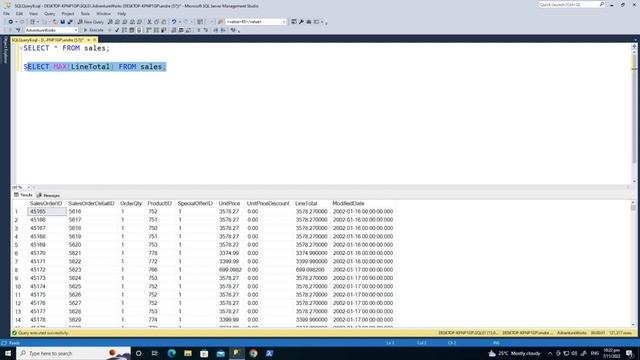Click the wrench Properties icon
Image resolution: width=640 pixels, height=360 pixels.
(x=301, y=22)
